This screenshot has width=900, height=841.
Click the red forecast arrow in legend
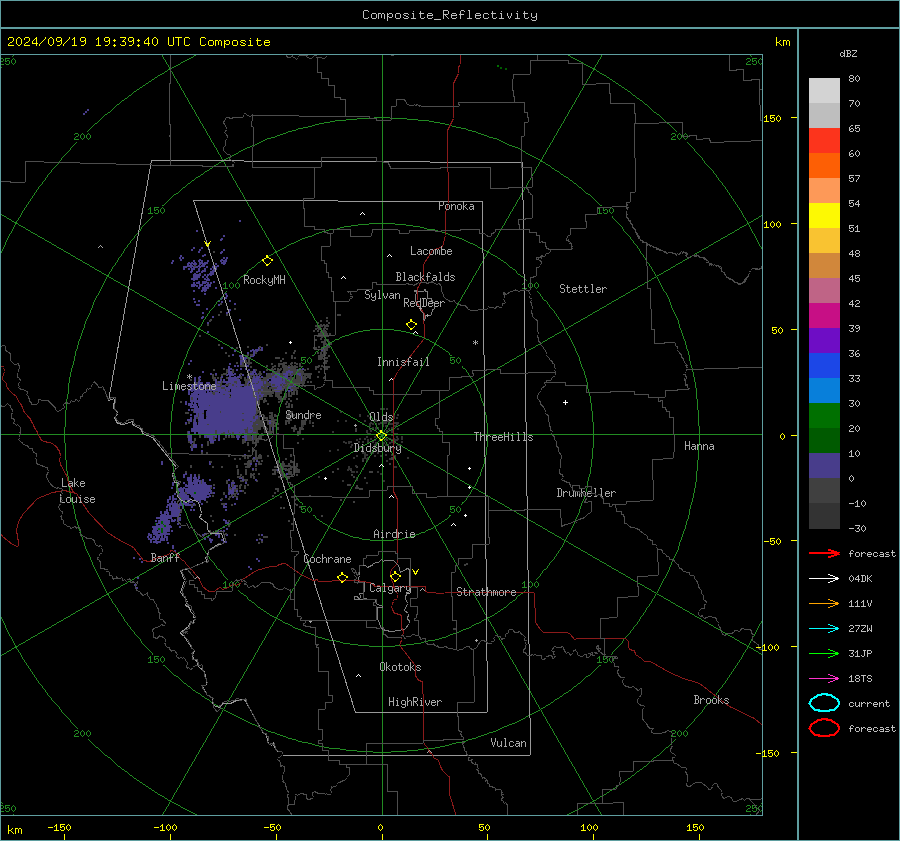[x=824, y=553]
